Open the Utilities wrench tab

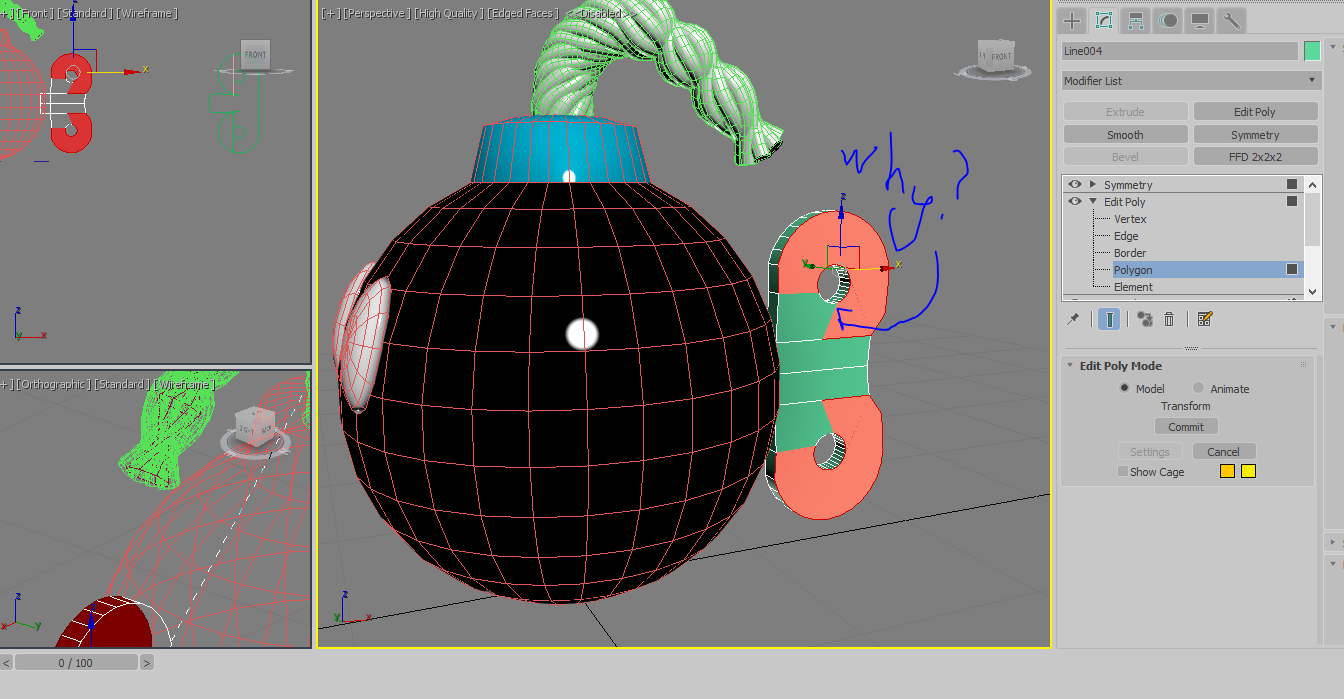(x=1231, y=20)
